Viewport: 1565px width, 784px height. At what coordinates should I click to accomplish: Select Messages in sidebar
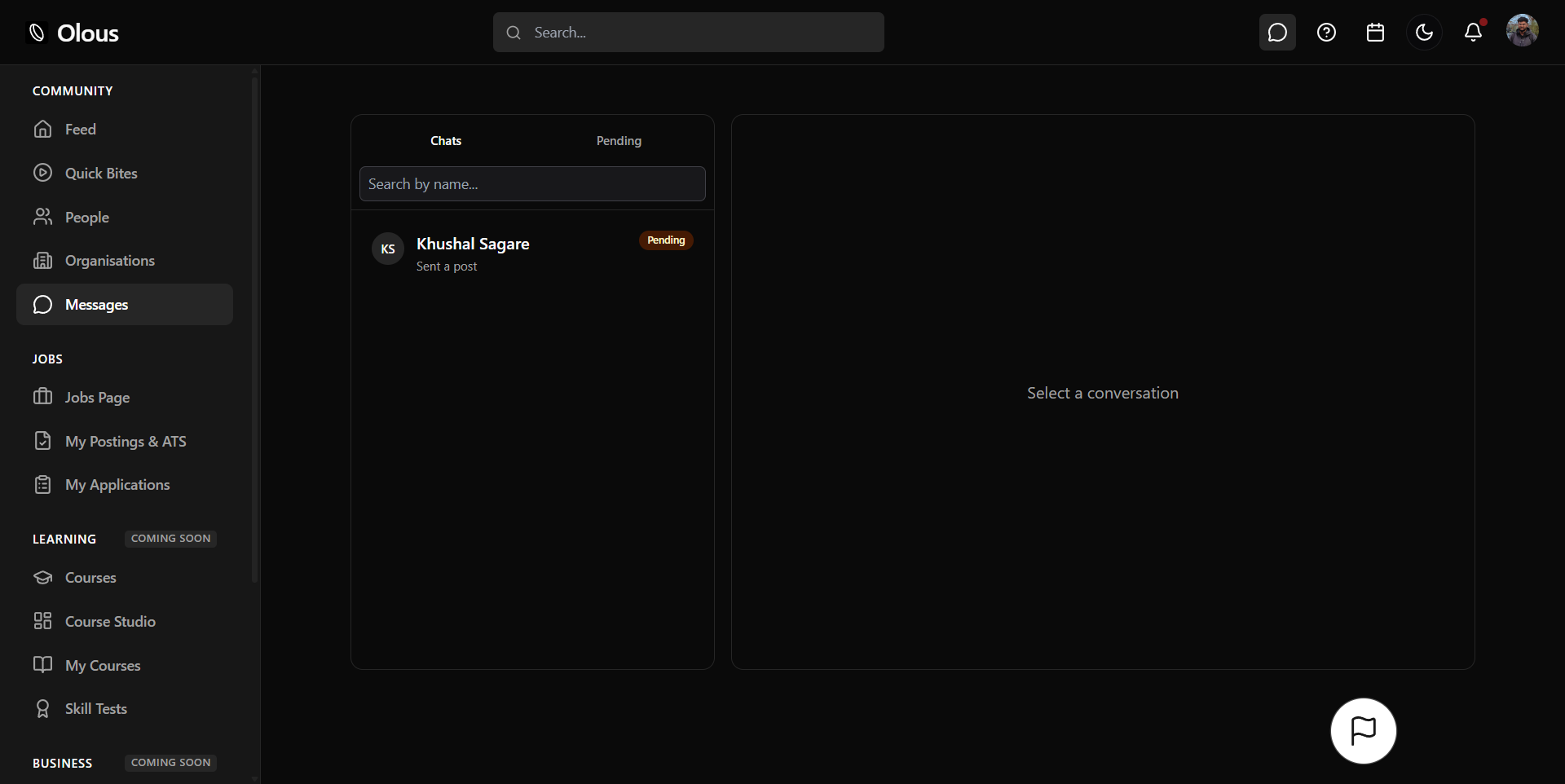[125, 305]
